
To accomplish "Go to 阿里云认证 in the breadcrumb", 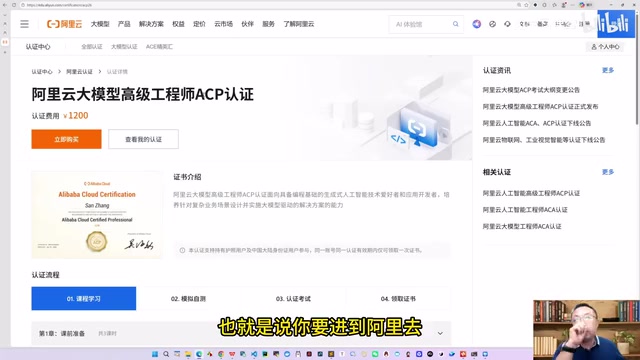I will coord(79,71).
